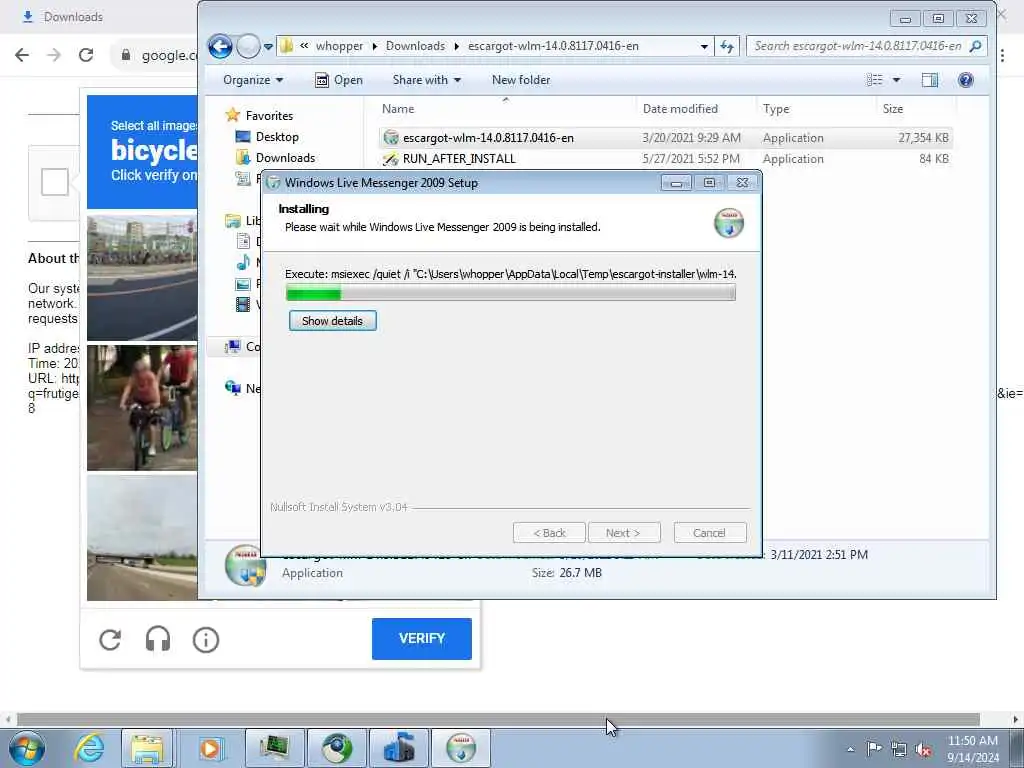
Task: Switch to the Downloads browser tab
Action: 72,17
